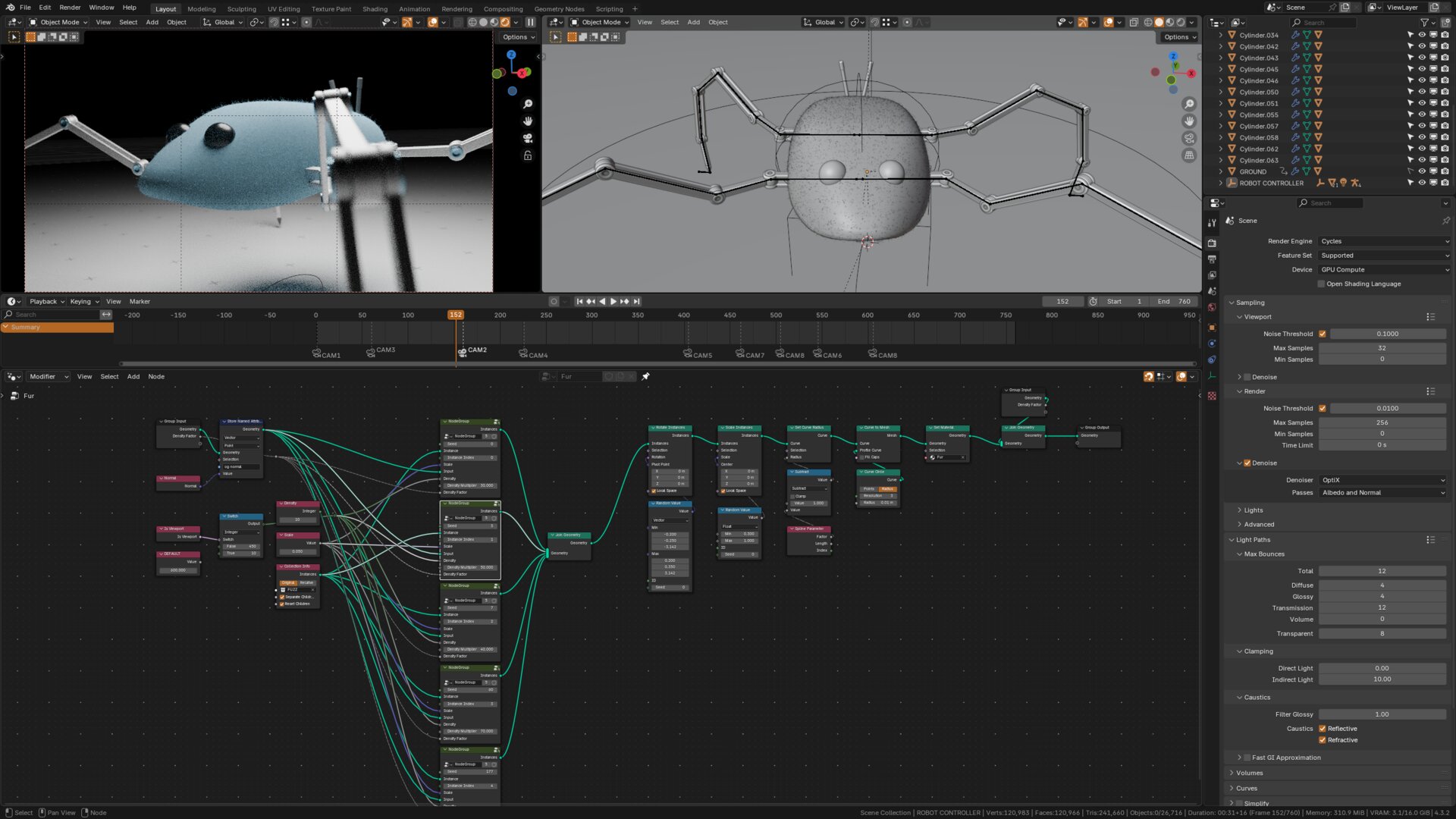Toggle Refractive caustics checkbox
The image size is (1456, 819).
(x=1323, y=740)
